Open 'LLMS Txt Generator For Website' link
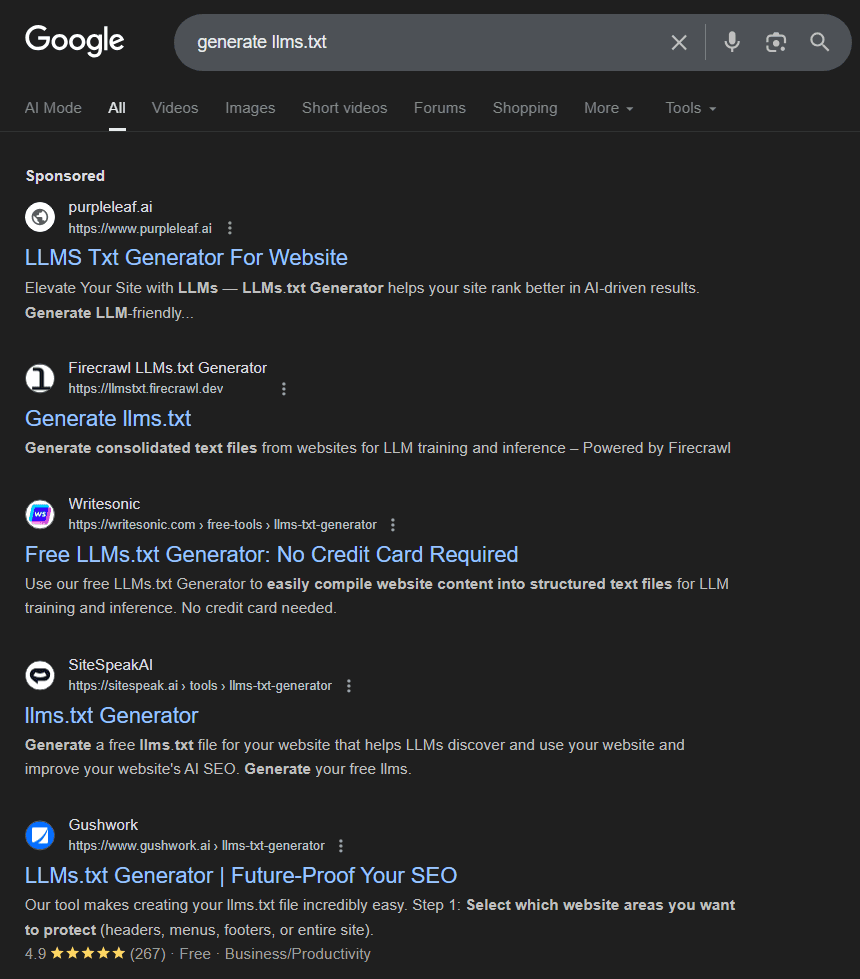Image resolution: width=860 pixels, height=979 pixels. point(186,257)
